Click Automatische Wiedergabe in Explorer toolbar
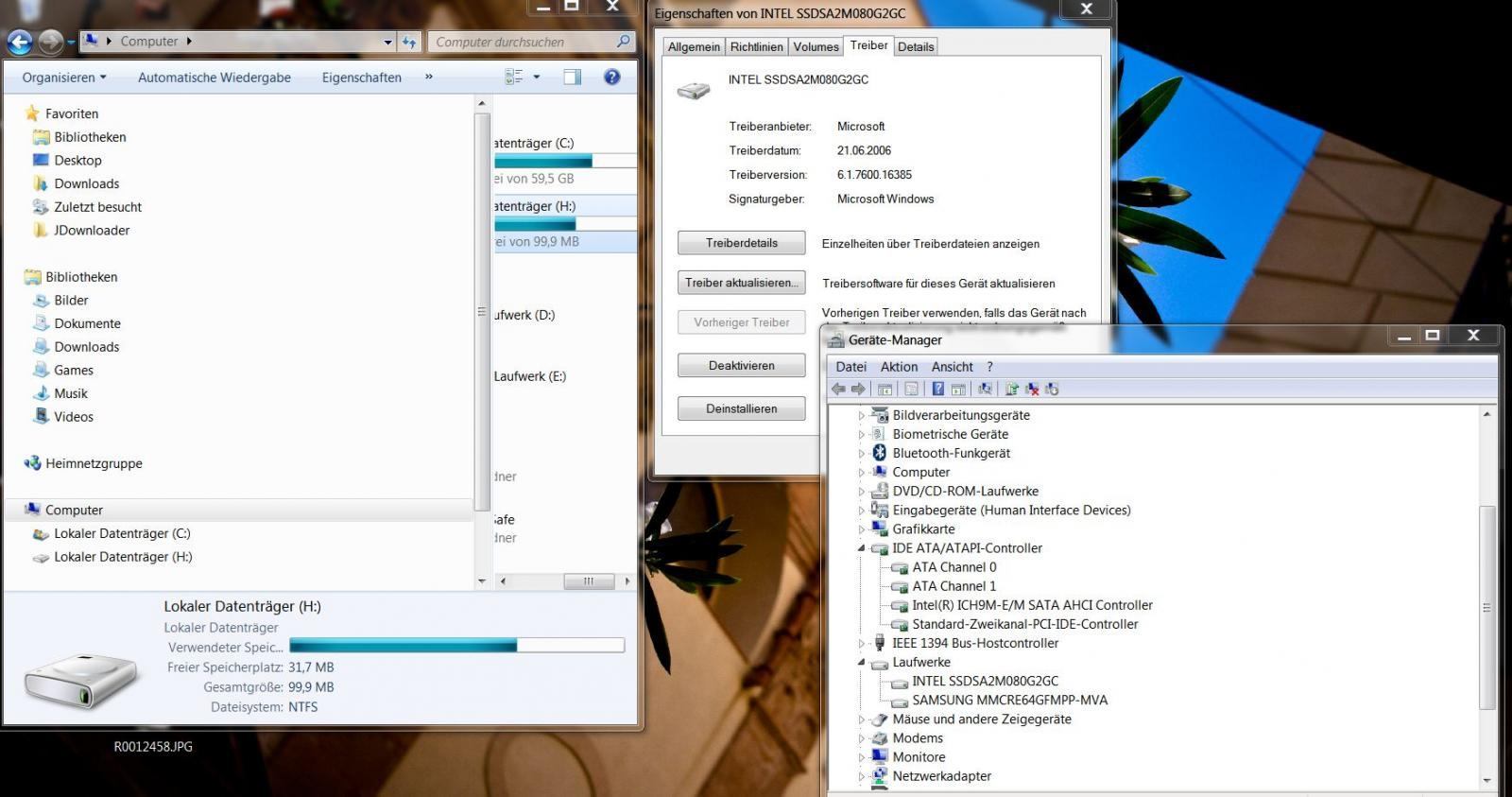This screenshot has width=1512, height=797. click(215, 78)
